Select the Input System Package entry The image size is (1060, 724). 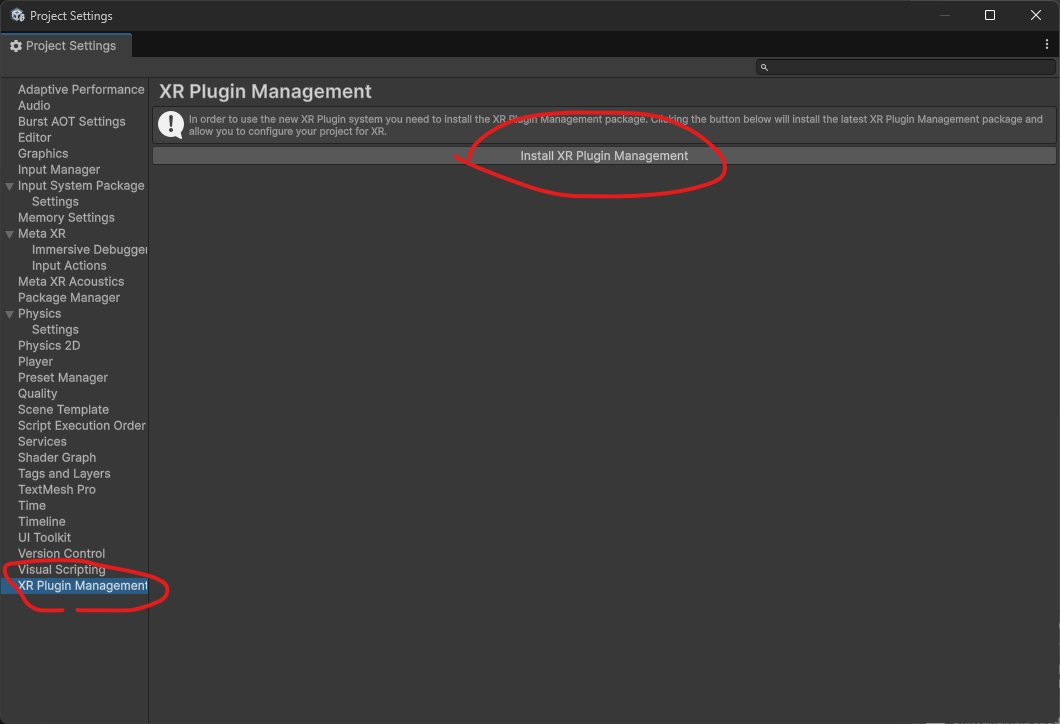point(81,185)
